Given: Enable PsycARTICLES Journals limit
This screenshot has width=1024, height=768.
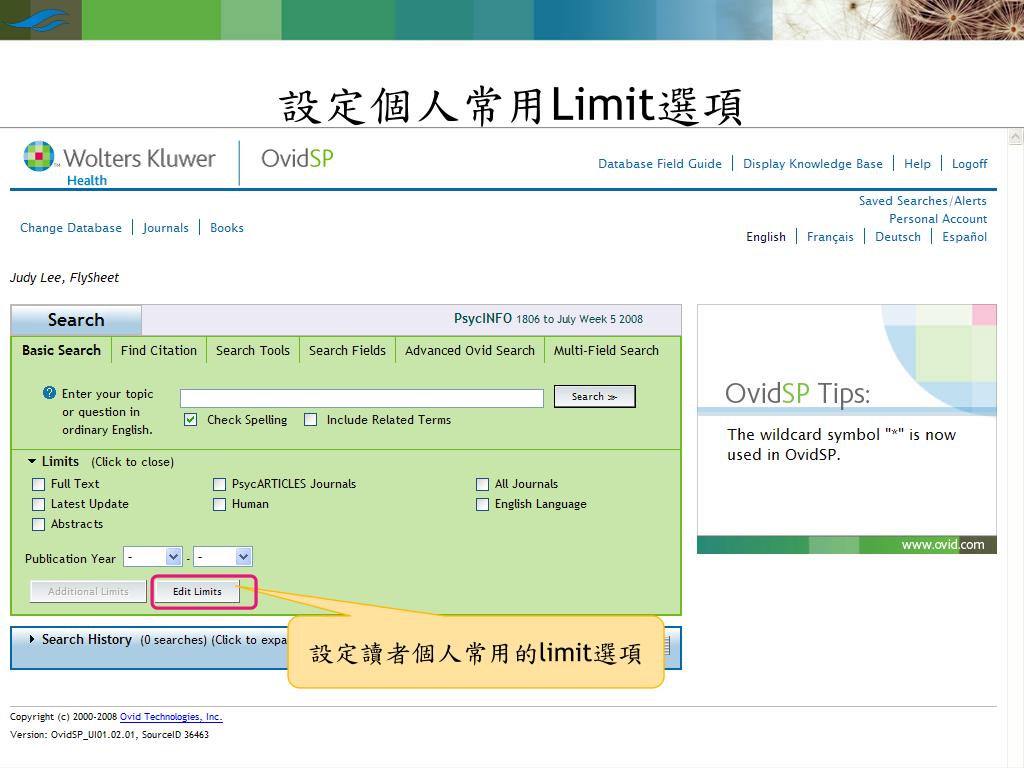Looking at the screenshot, I should (219, 484).
